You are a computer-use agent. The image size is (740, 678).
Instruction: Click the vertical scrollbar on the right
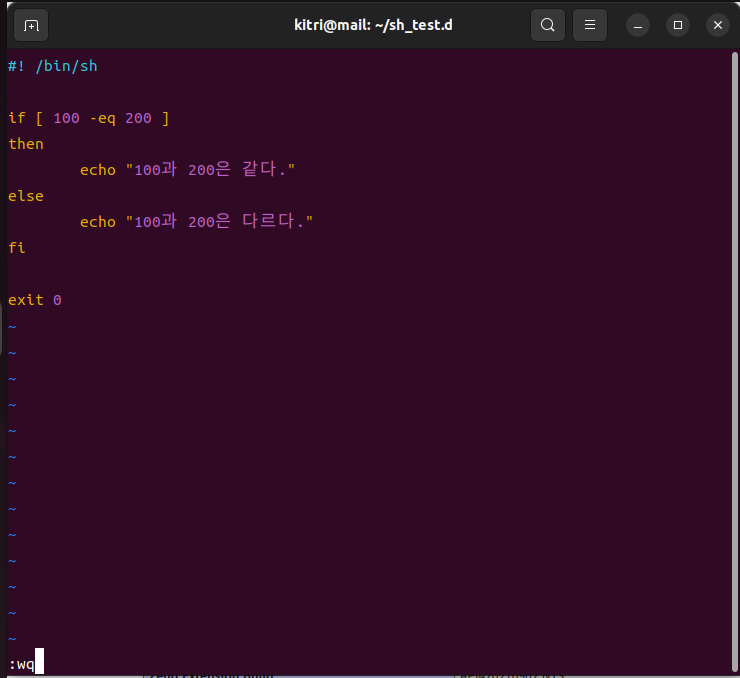pyautogui.click(x=734, y=361)
